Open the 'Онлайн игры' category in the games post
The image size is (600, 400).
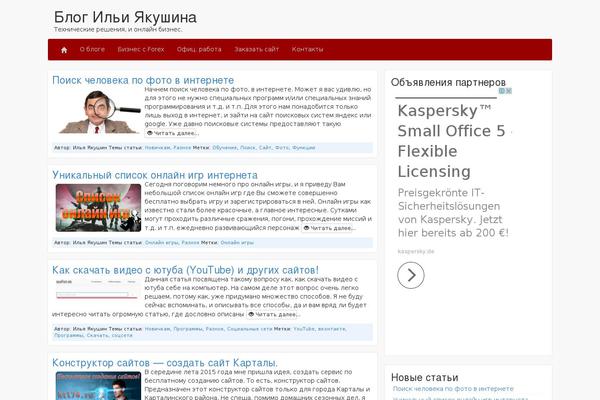coord(161,243)
